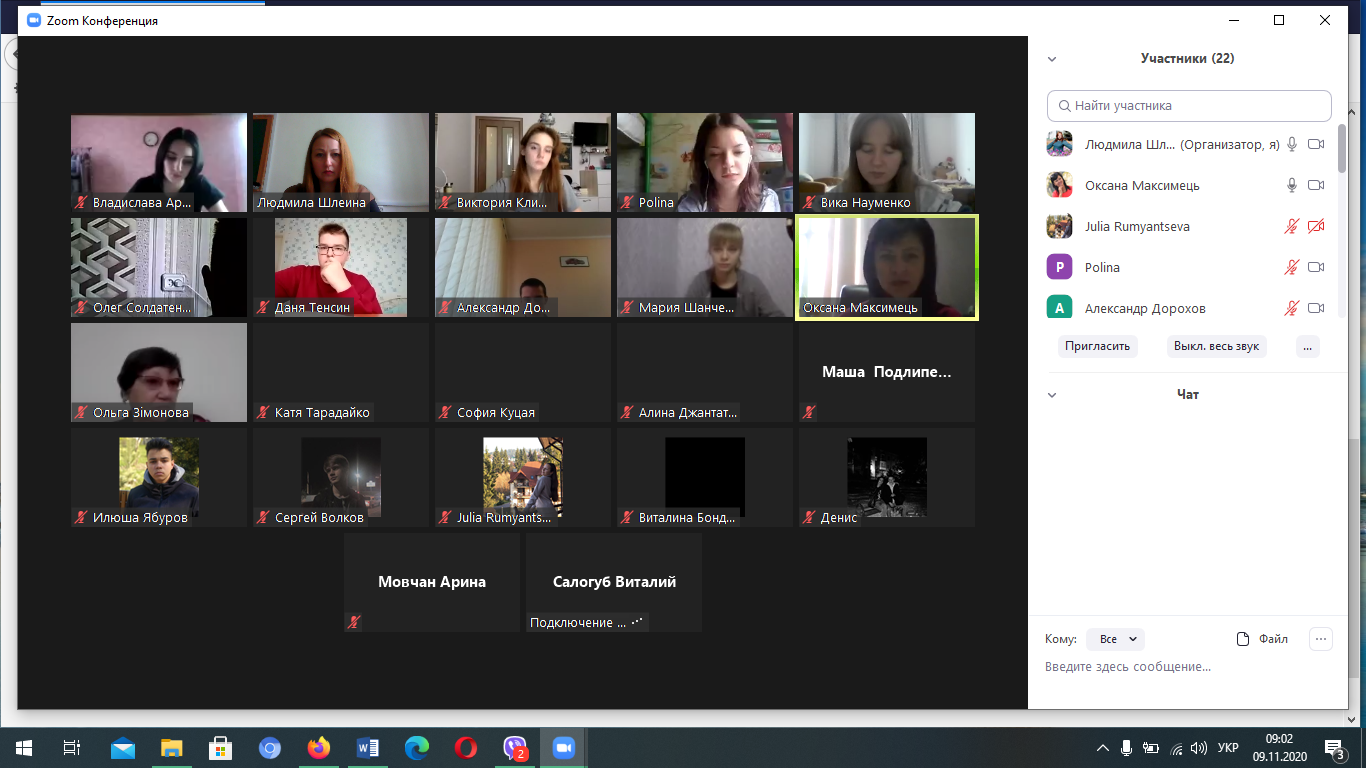Click the Zoom logo in the title bar
The image size is (1366, 768).
pos(34,20)
